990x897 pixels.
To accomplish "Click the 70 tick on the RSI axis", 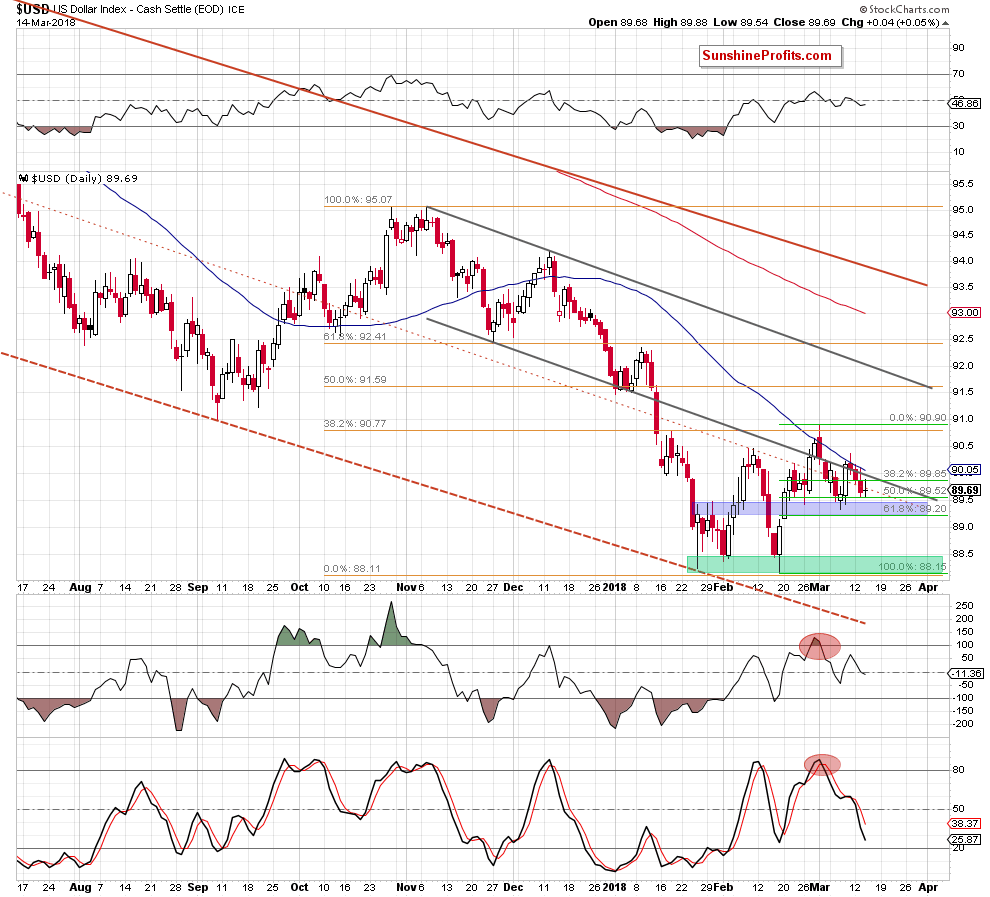I will 958,74.
